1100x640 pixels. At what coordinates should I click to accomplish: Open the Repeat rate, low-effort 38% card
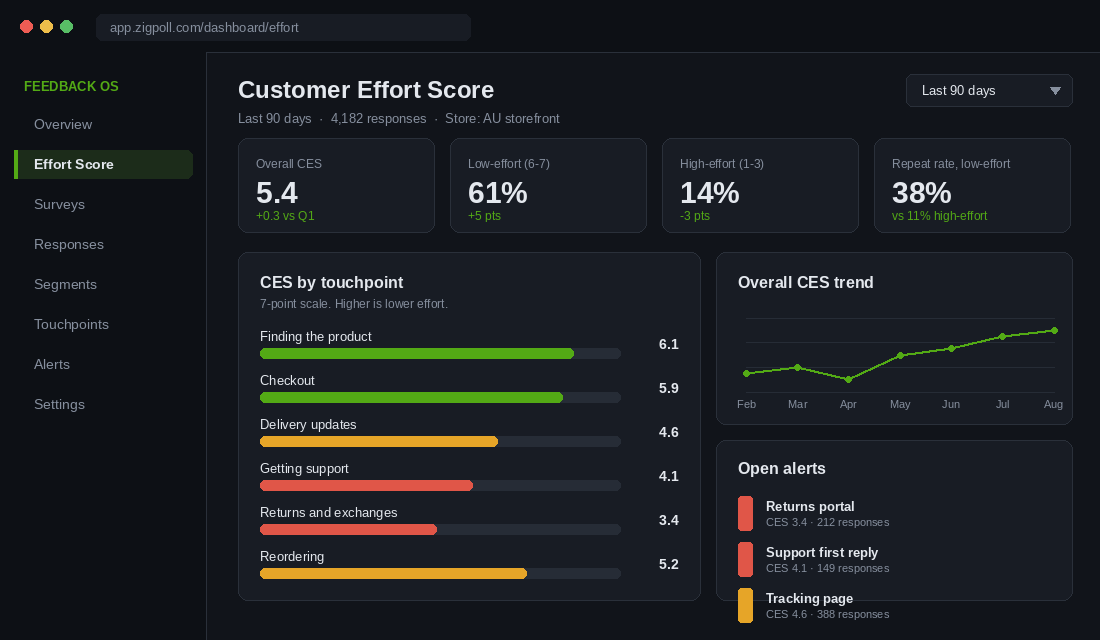point(972,185)
